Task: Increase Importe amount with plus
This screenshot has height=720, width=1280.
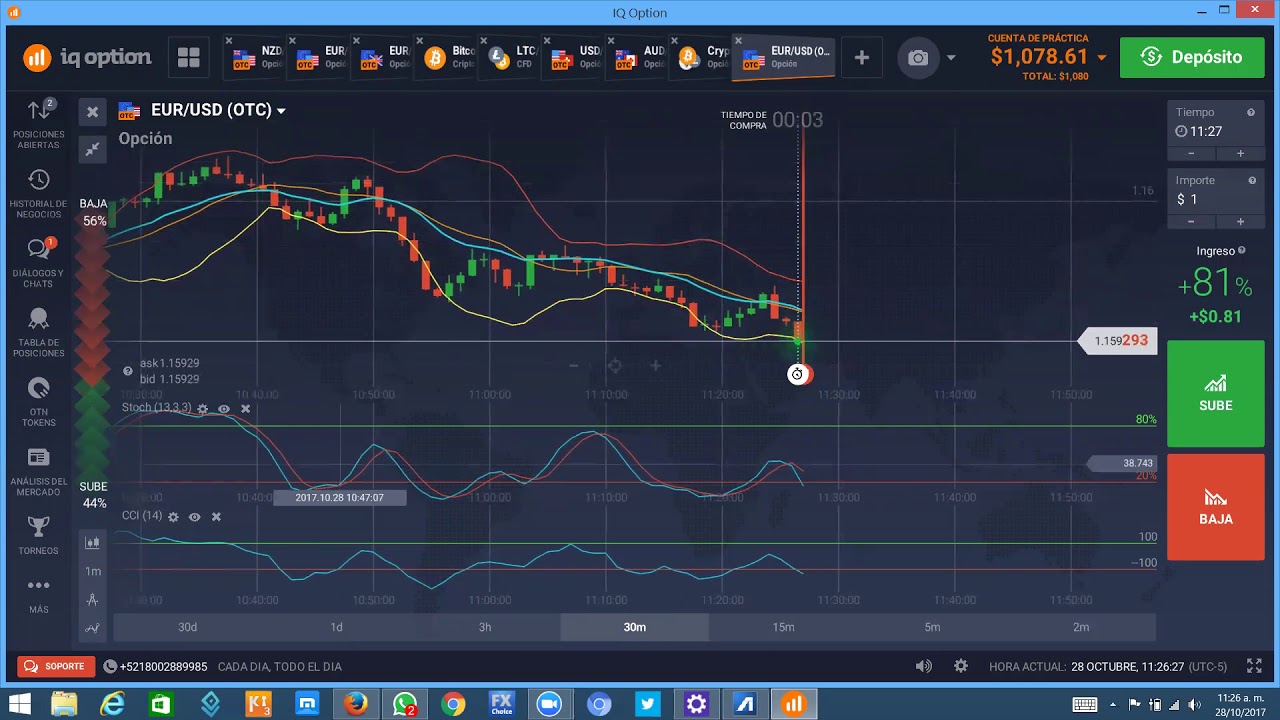Action: [x=1240, y=221]
